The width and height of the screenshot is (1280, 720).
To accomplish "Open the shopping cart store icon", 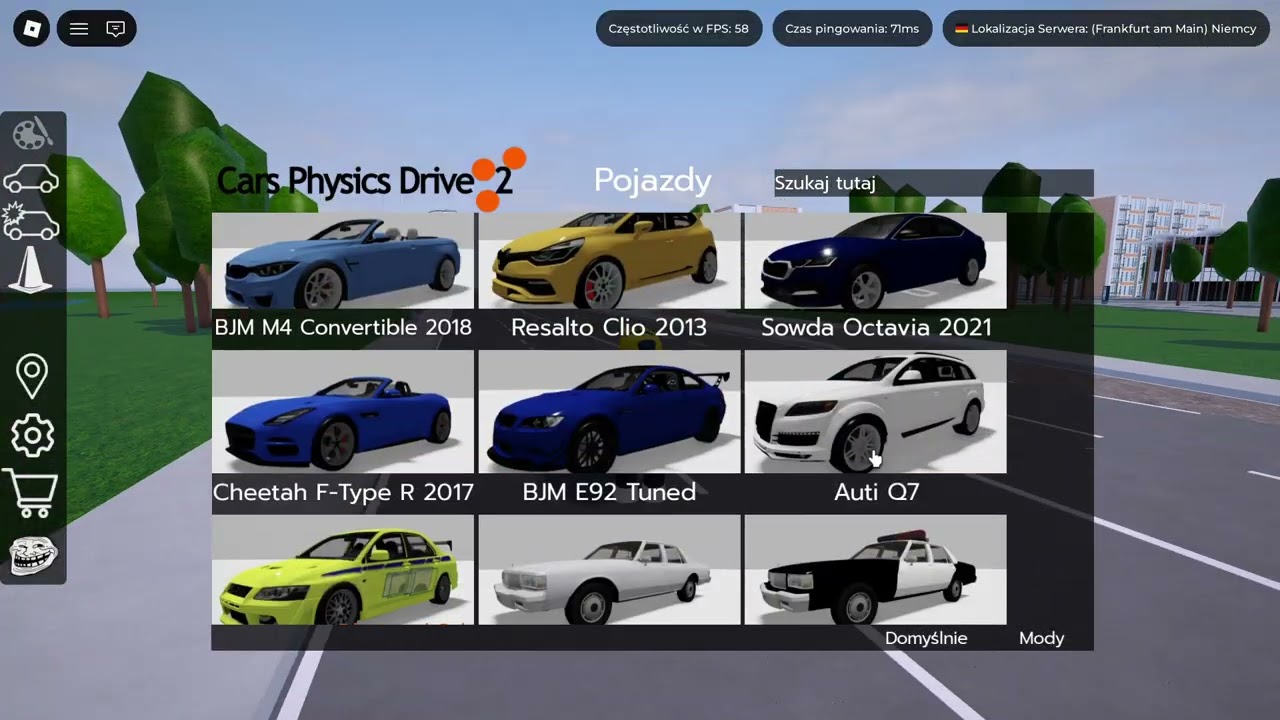I will 30,493.
